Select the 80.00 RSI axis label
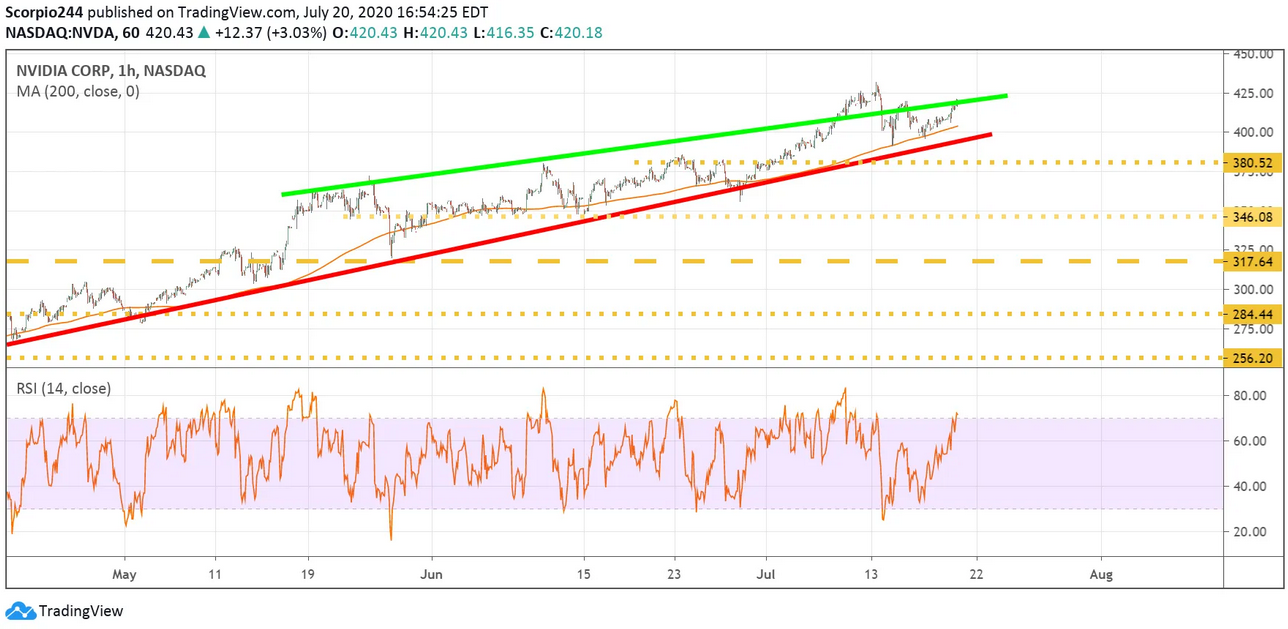 click(x=1250, y=396)
